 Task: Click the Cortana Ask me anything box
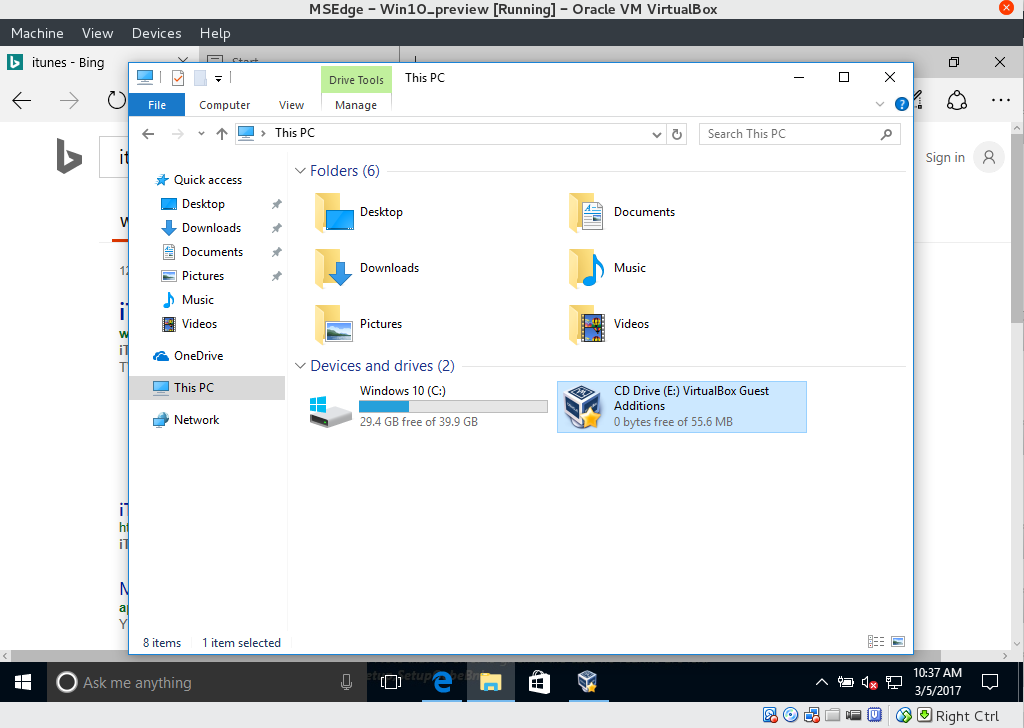coord(206,683)
